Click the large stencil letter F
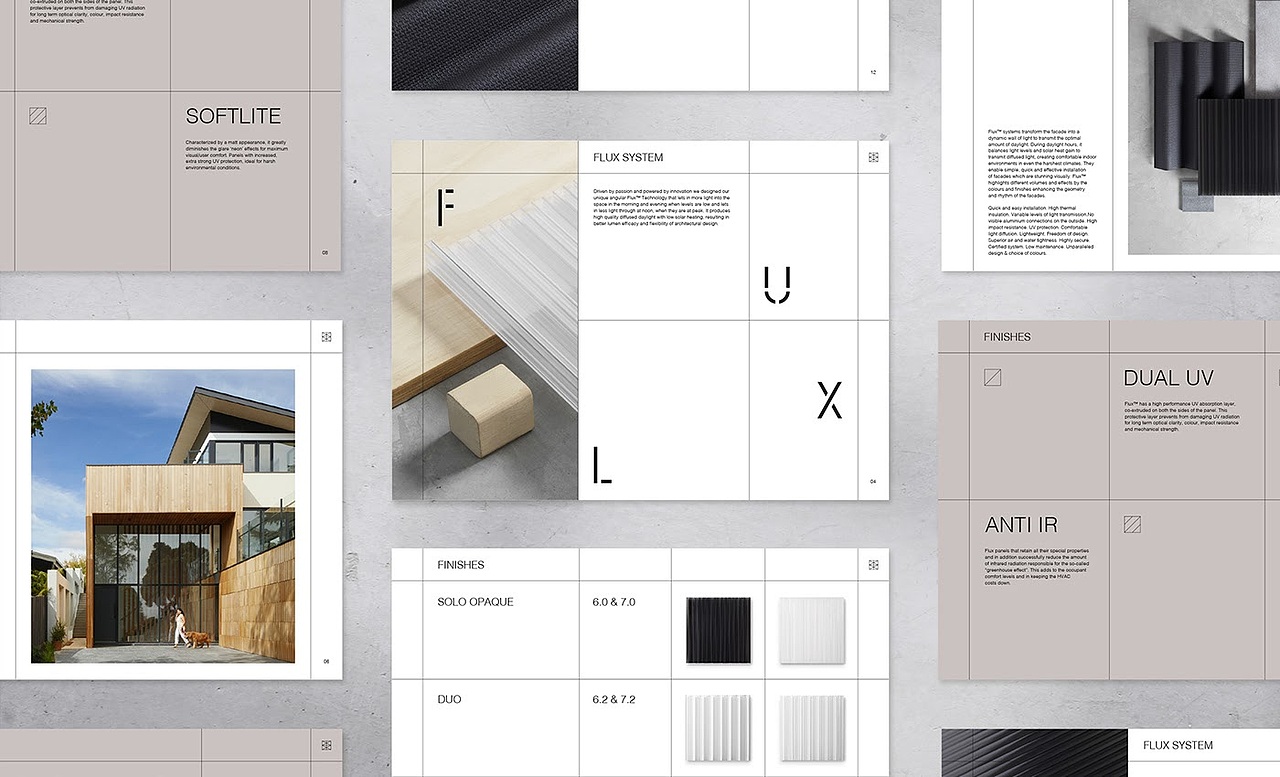 point(446,206)
